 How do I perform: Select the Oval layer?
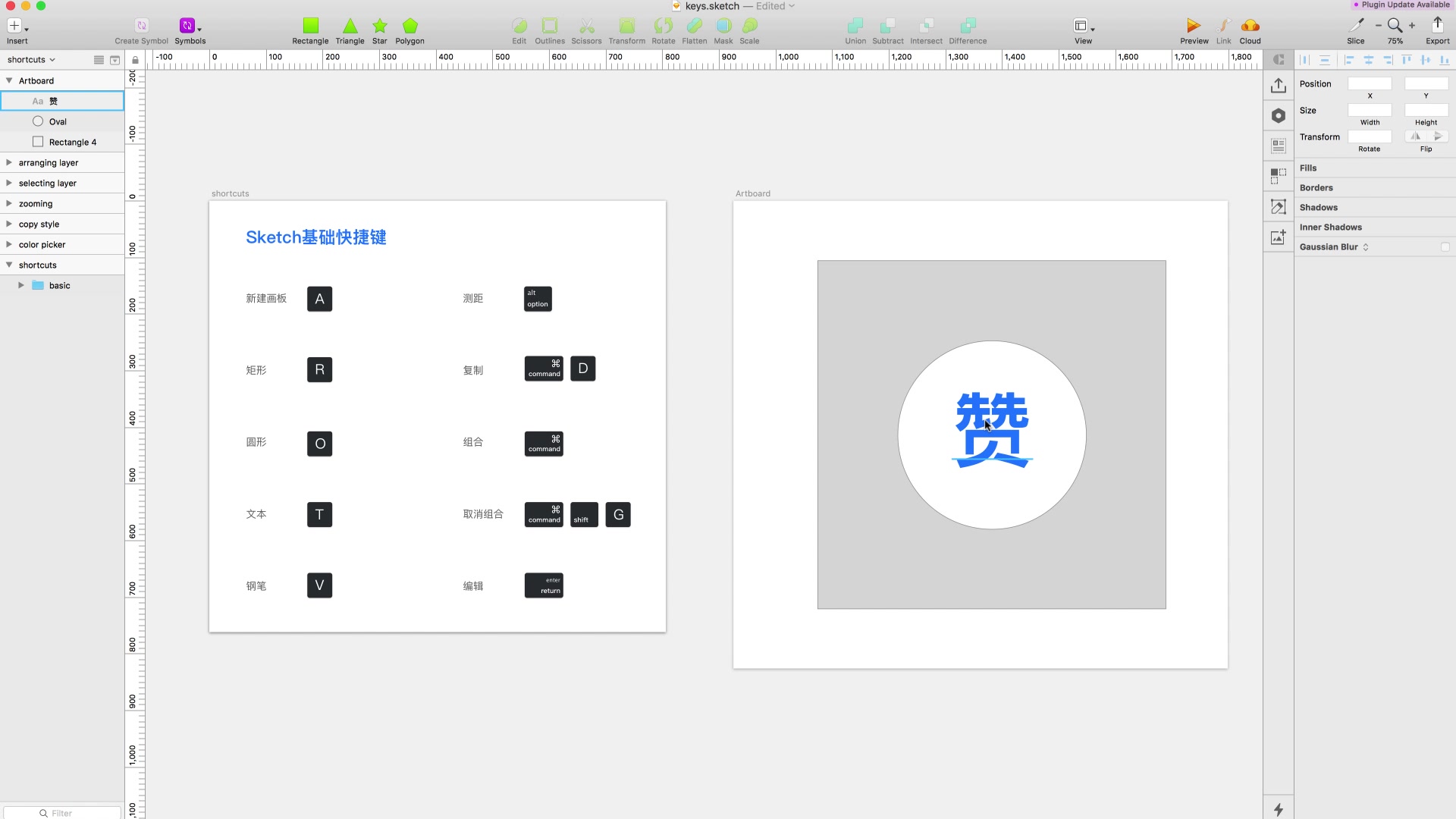pyautogui.click(x=58, y=121)
